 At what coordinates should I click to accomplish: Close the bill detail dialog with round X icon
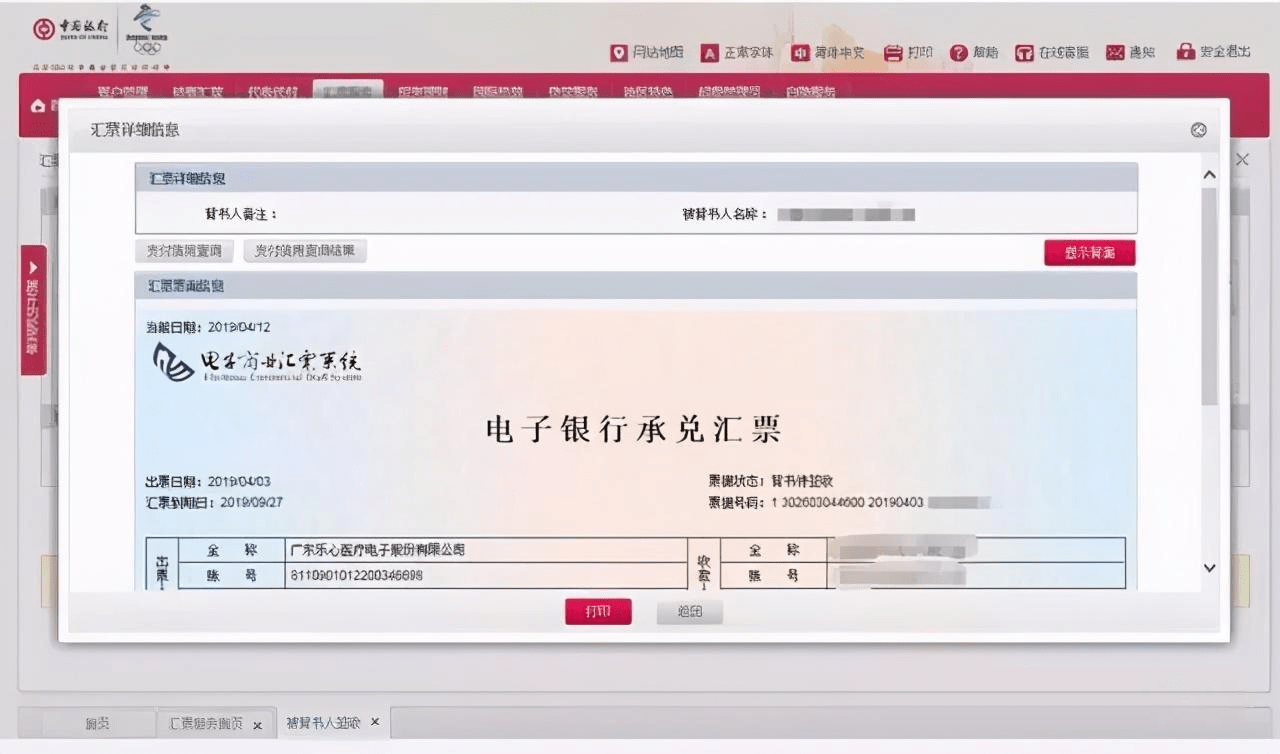click(1199, 130)
